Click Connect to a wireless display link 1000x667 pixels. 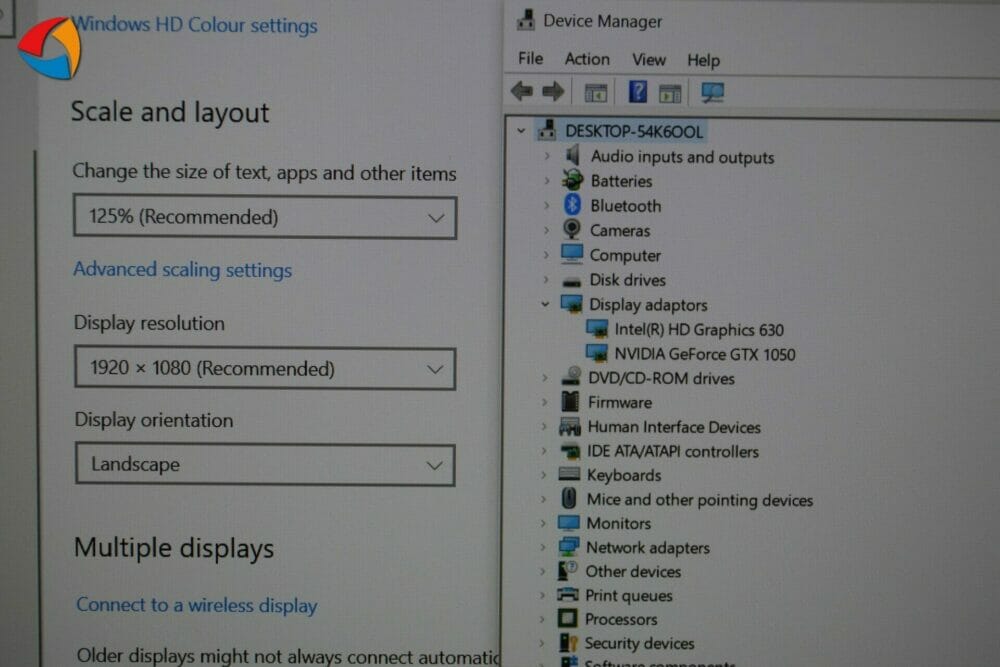coord(196,605)
